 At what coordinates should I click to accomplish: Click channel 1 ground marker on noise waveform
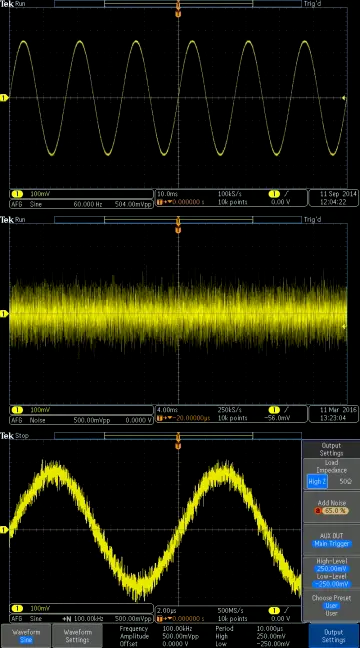4,314
